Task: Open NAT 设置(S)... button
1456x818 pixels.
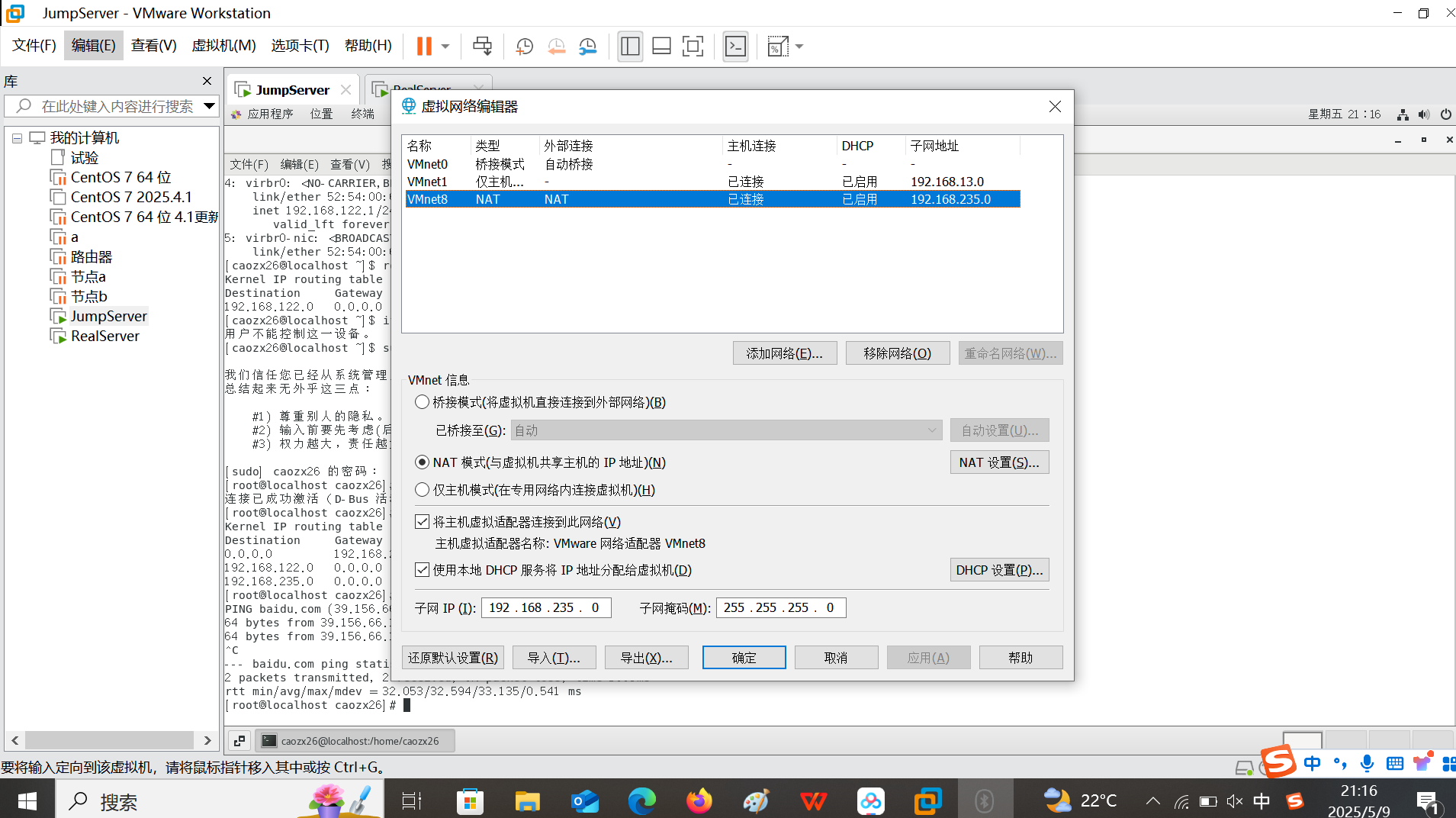Action: pos(999,462)
